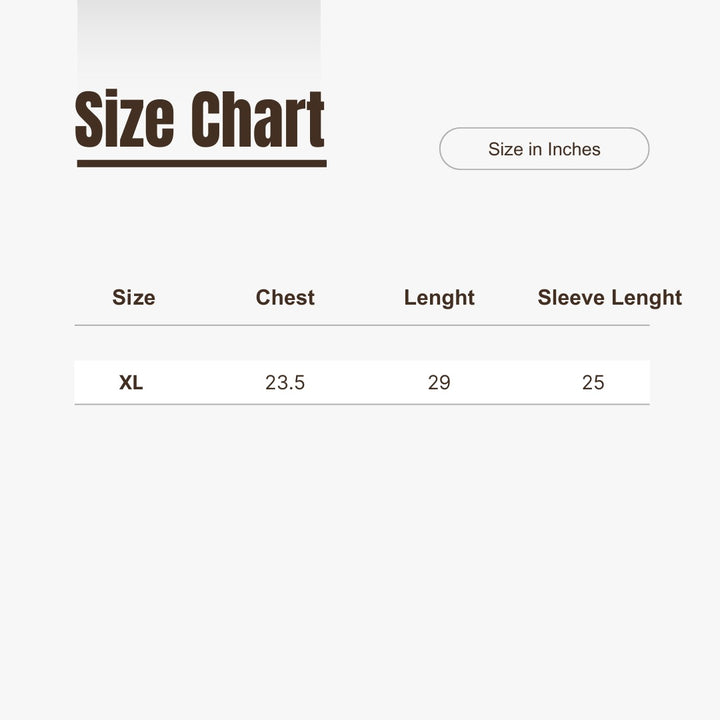Viewport: 720px width, 720px height.
Task: Click the 23.5 chest measurement value
Action: 285,382
